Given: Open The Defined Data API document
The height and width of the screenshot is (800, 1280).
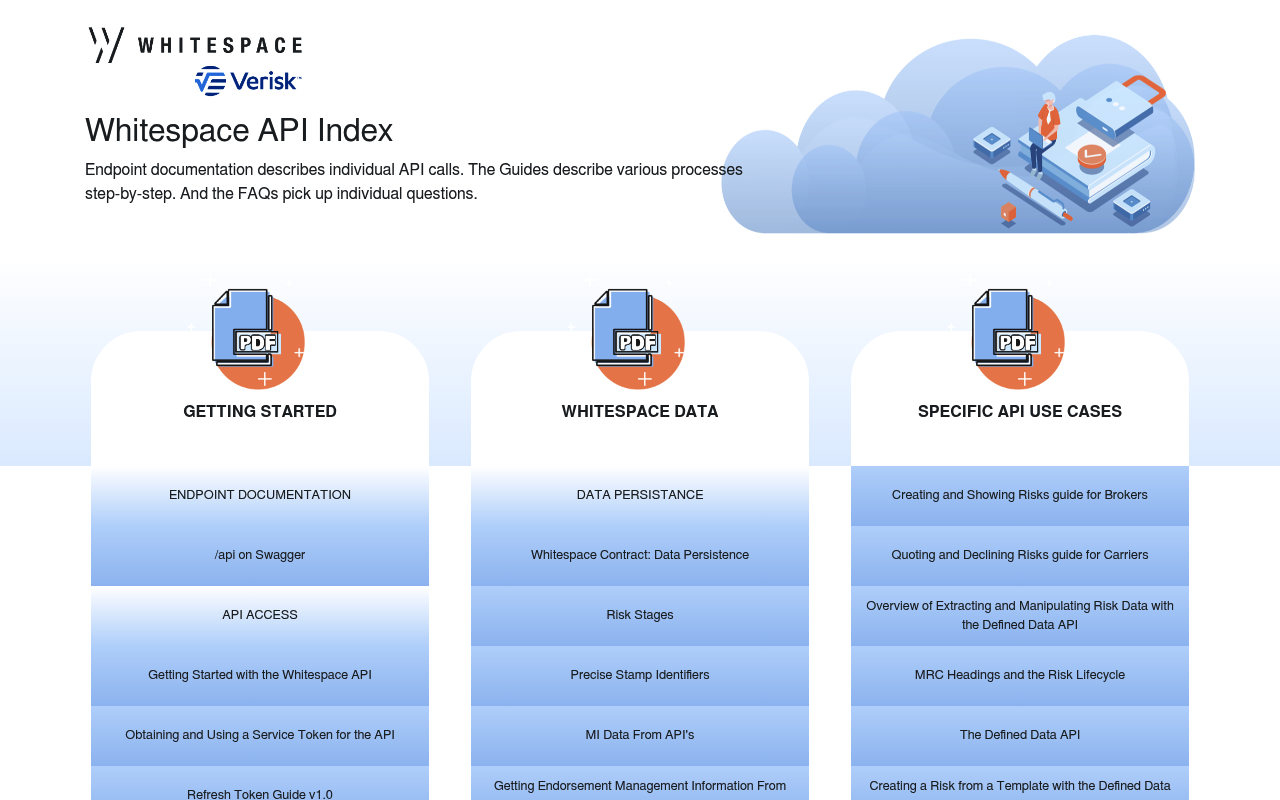Looking at the screenshot, I should [x=1020, y=735].
